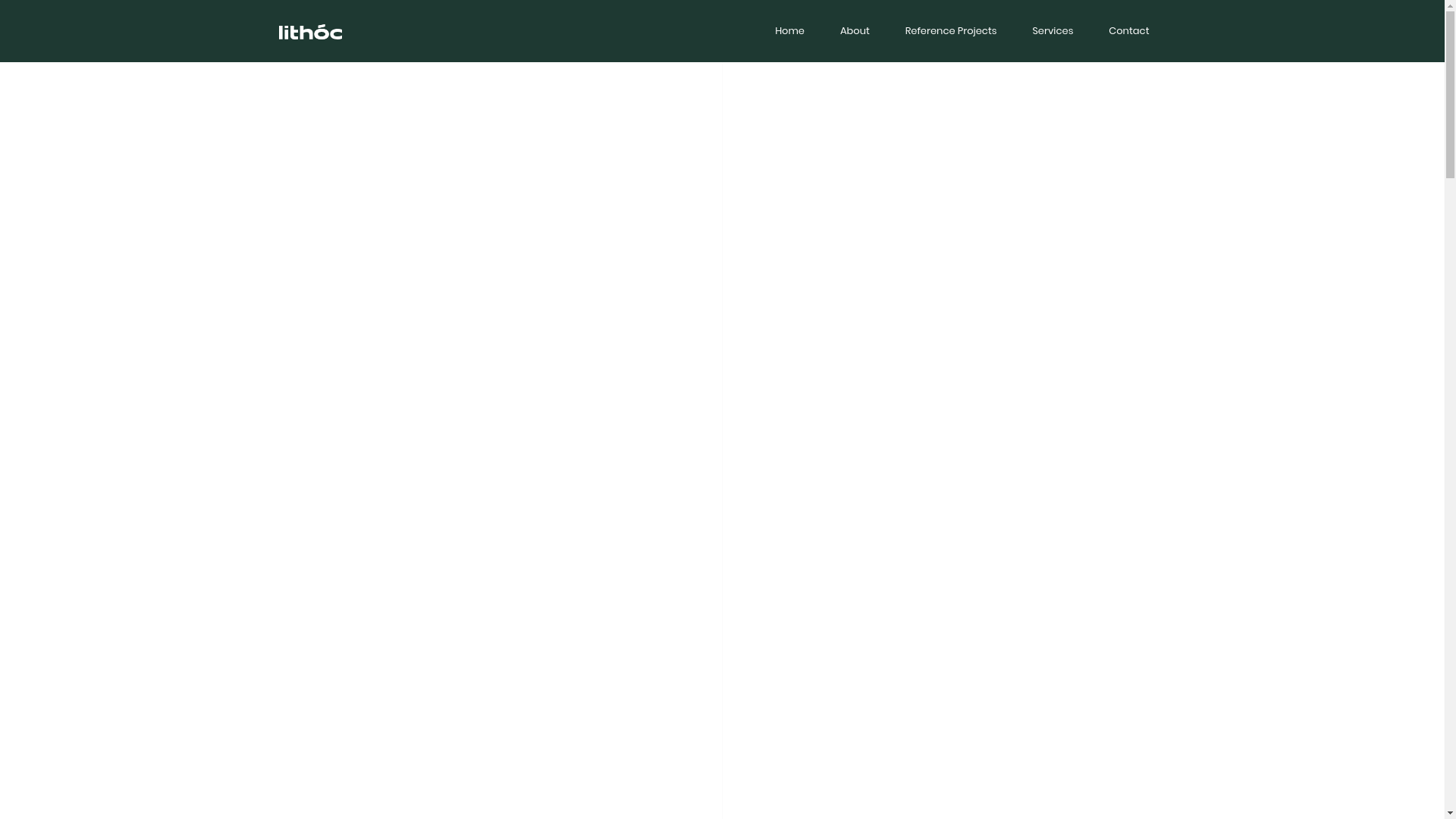Click the lithoc logo
The height and width of the screenshot is (819, 1456).
click(x=310, y=32)
